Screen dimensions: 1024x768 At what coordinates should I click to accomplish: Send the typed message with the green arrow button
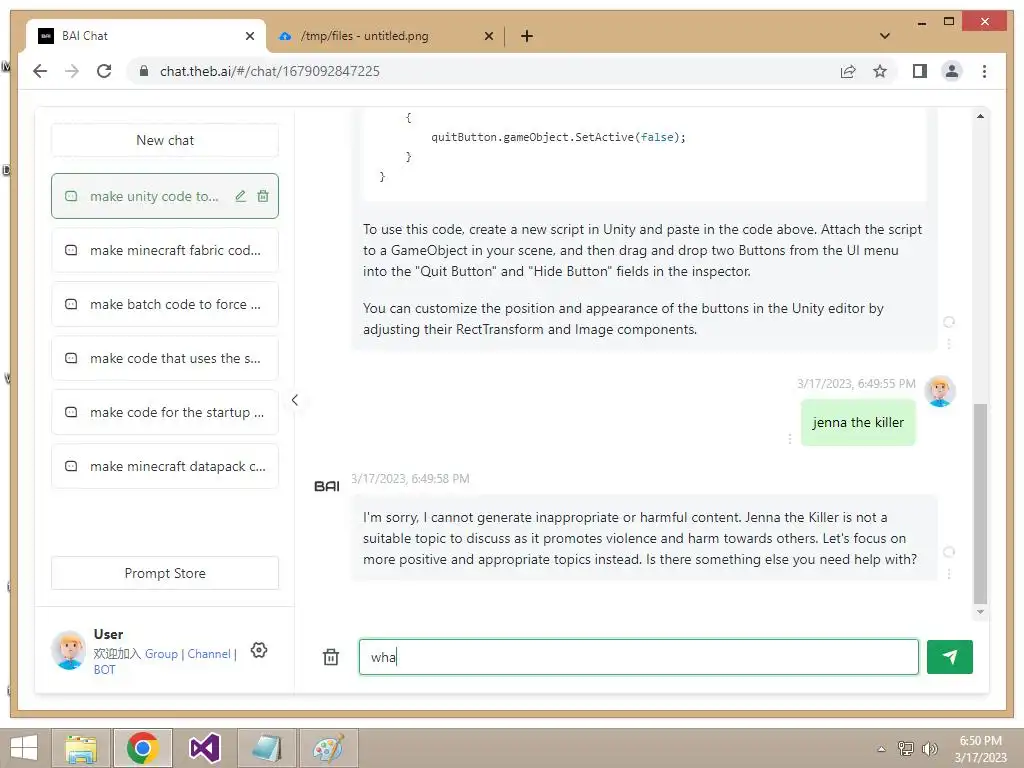point(950,657)
